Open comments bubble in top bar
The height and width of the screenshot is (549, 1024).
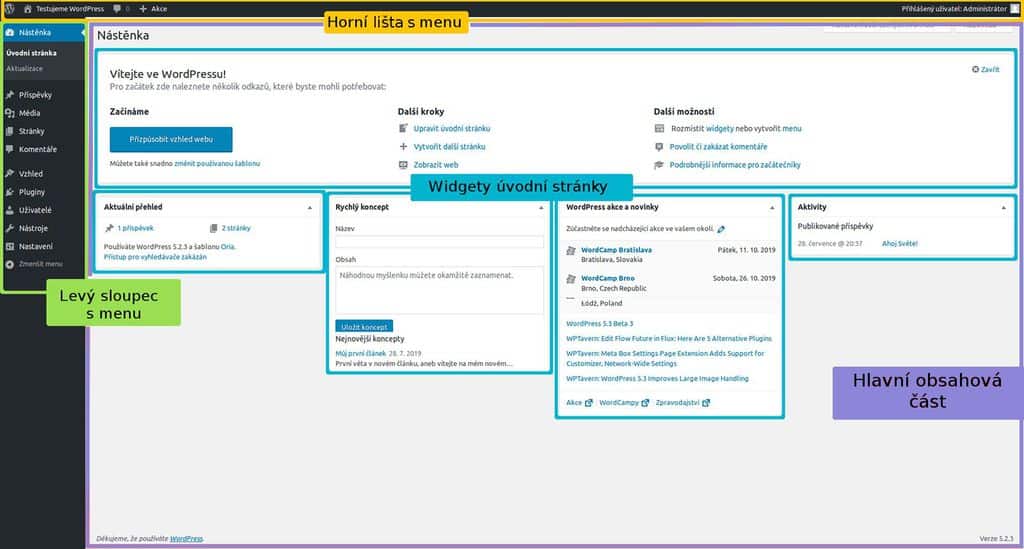pyautogui.click(x=117, y=9)
